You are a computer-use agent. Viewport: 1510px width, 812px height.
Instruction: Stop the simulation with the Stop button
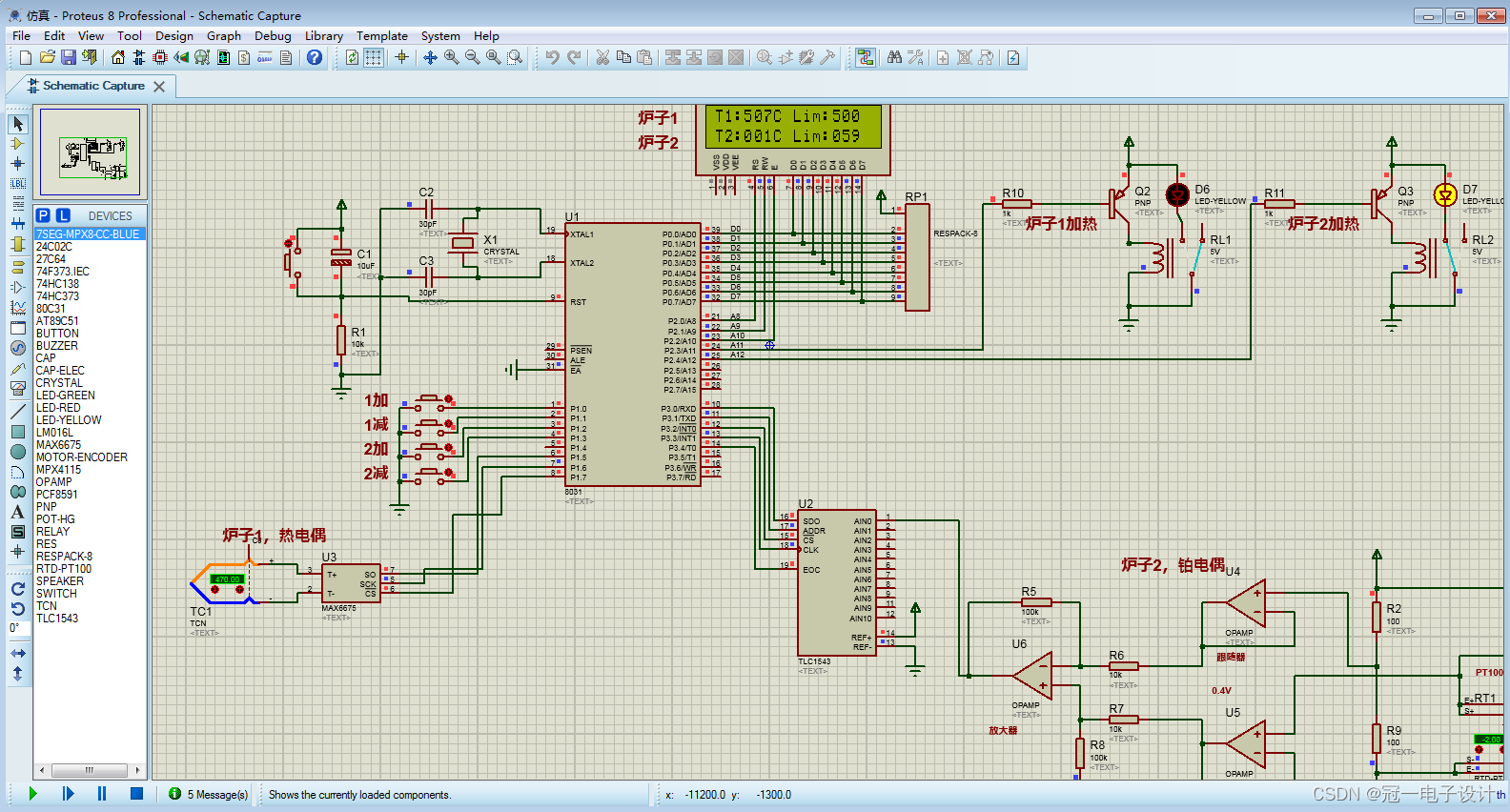pos(136,794)
